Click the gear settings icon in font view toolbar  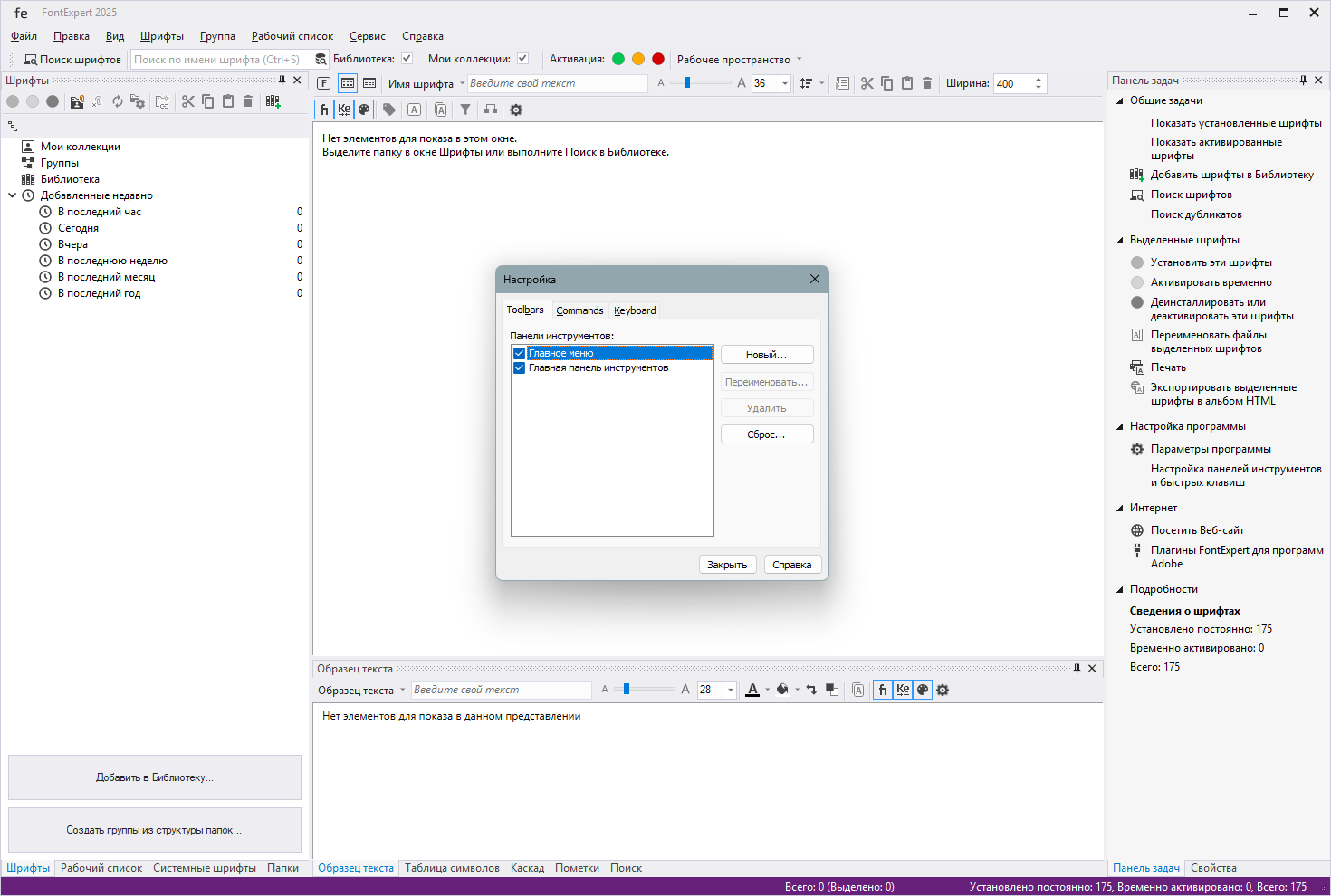click(x=516, y=110)
